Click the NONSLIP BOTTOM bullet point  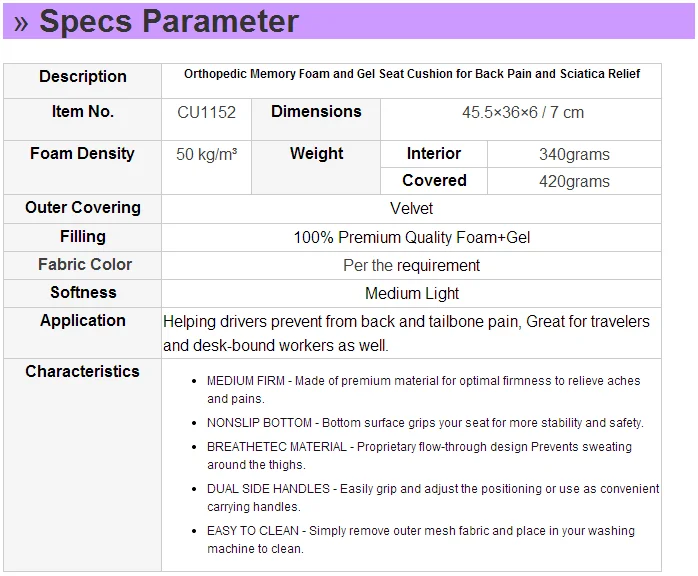click(x=425, y=423)
